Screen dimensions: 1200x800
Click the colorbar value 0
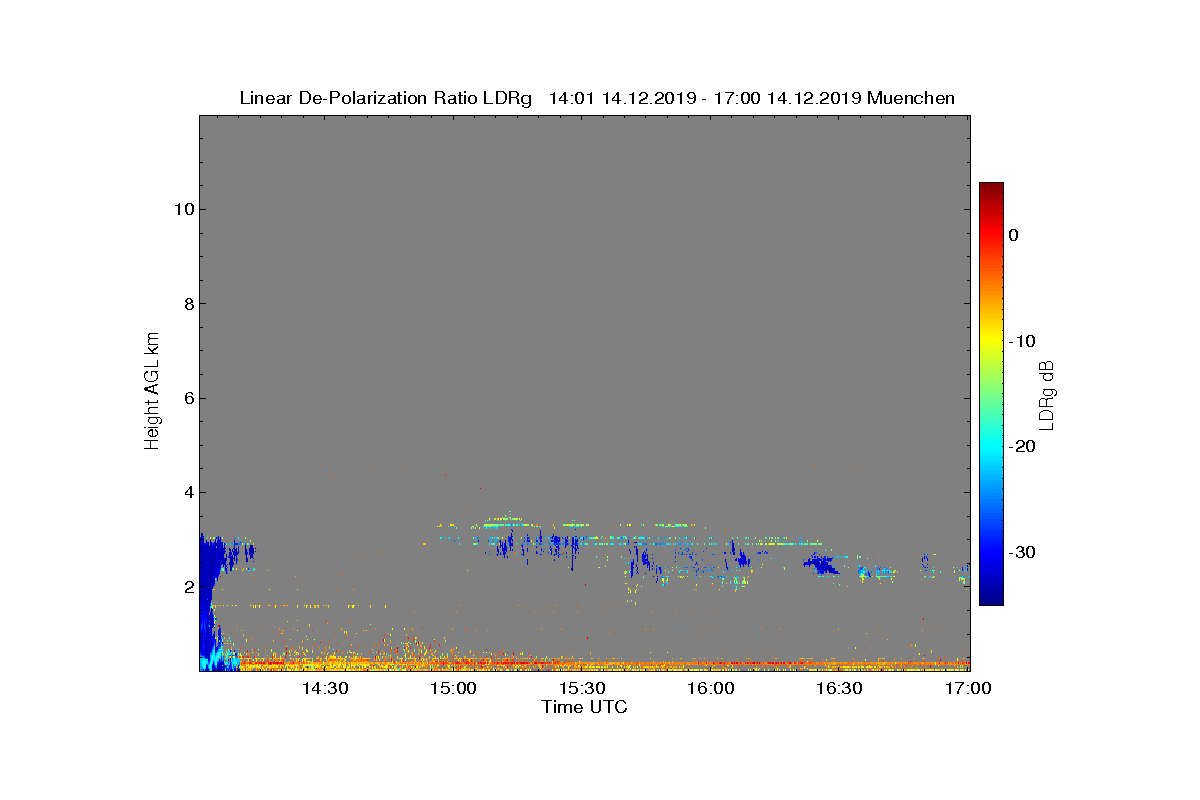[x=1014, y=235]
